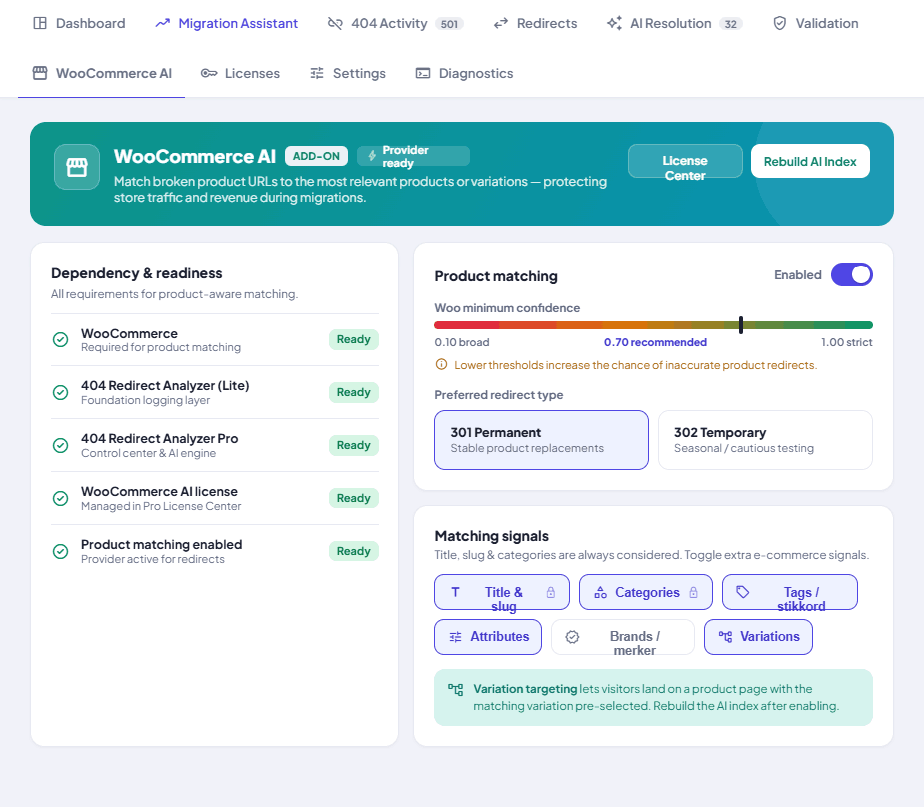Enable the Brands / merker signal

pos(623,637)
